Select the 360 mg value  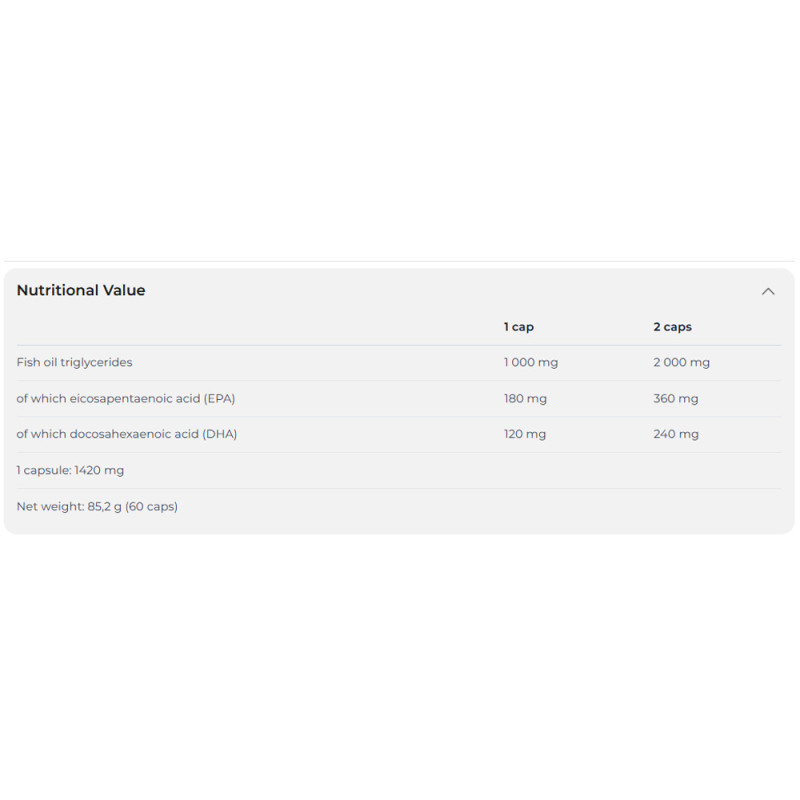pos(676,398)
